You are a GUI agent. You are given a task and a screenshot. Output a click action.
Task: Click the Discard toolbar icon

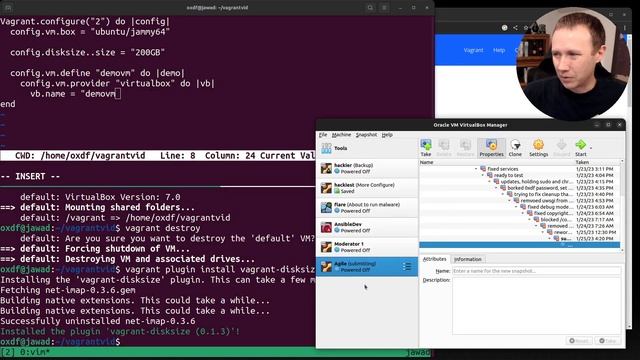(562, 147)
